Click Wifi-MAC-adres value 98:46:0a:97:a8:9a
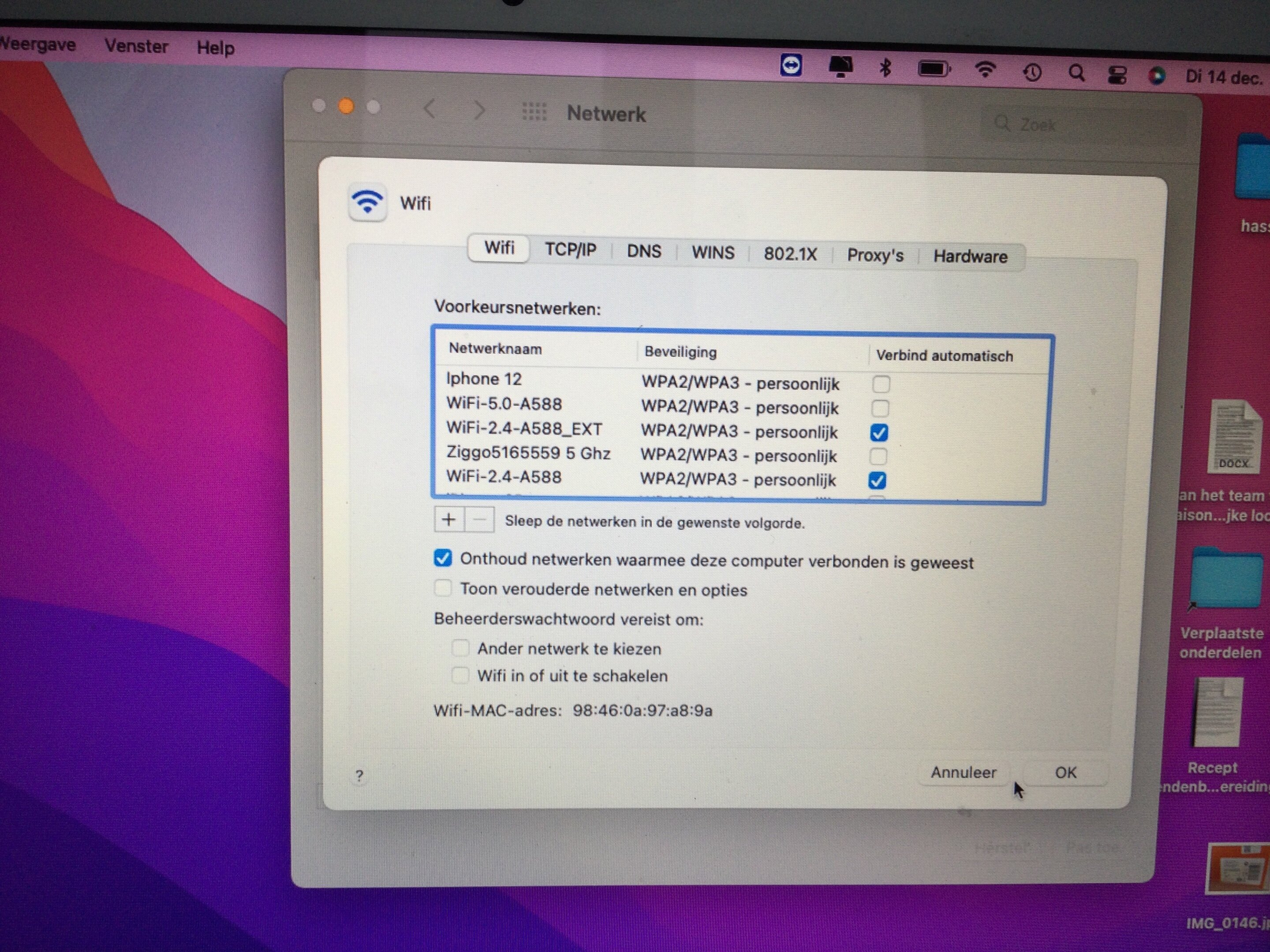Viewport: 1270px width, 952px height. tap(642, 710)
